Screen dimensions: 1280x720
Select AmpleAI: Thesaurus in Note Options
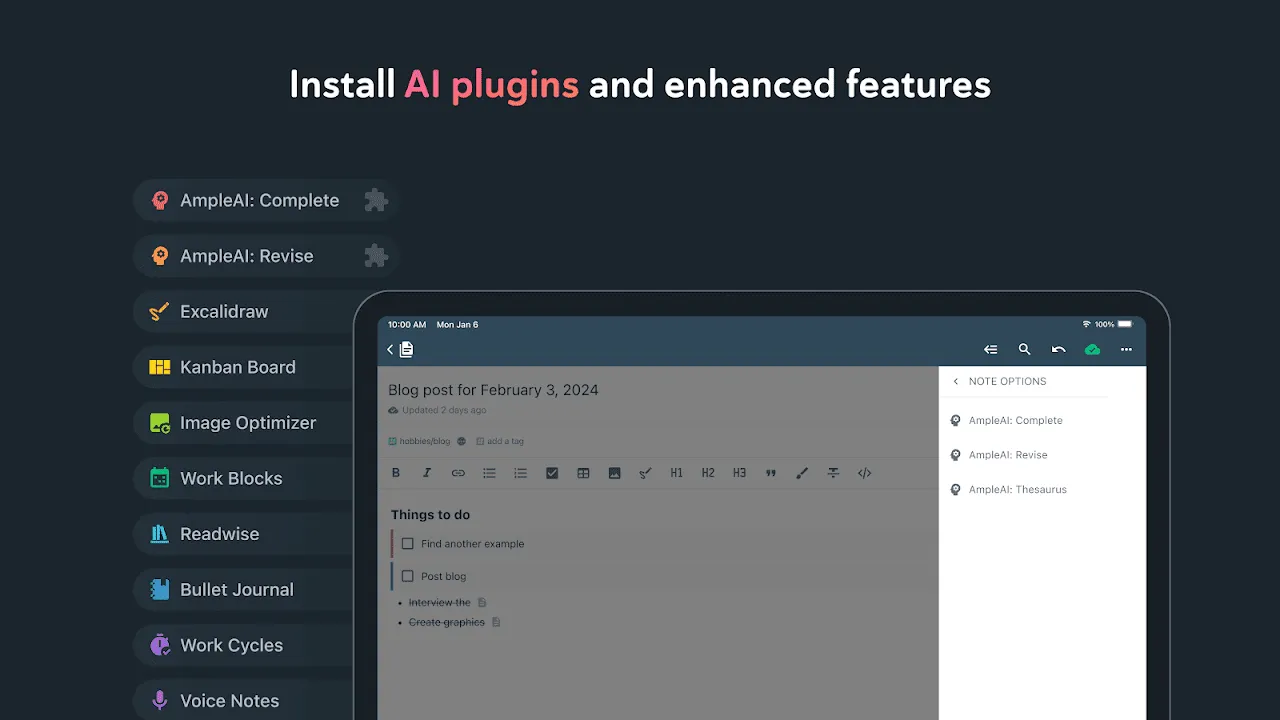click(x=1017, y=490)
